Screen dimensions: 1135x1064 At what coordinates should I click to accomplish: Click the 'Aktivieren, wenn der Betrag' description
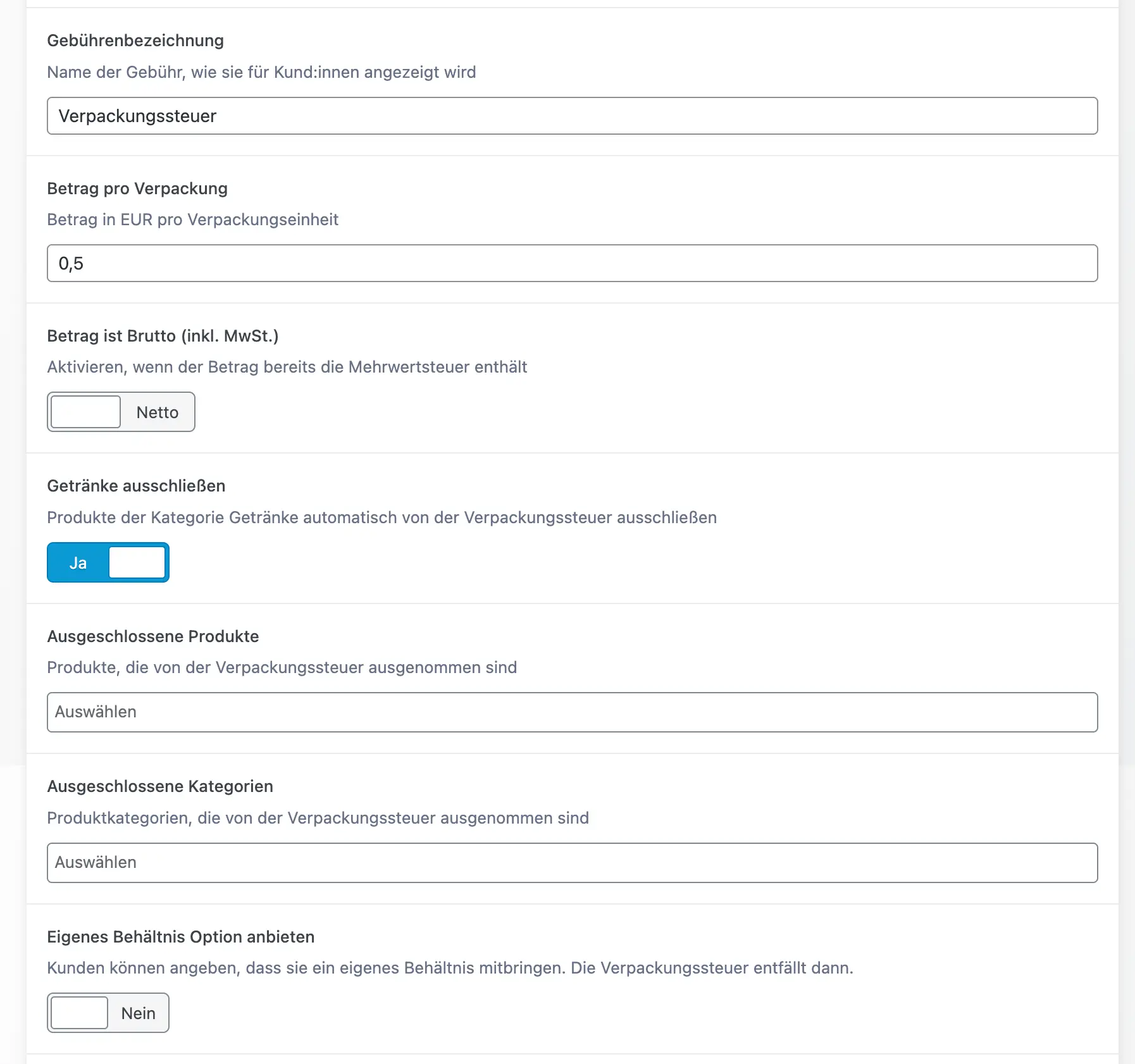[x=287, y=367]
